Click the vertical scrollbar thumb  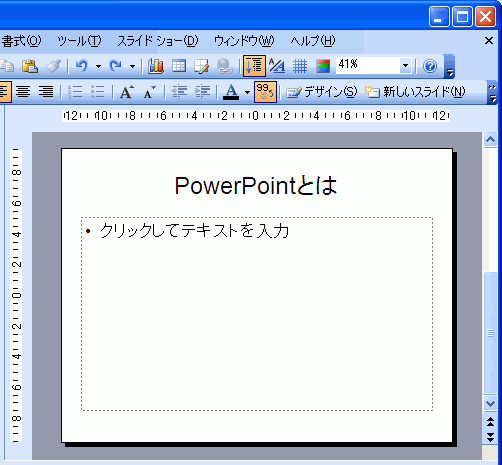(x=490, y=332)
